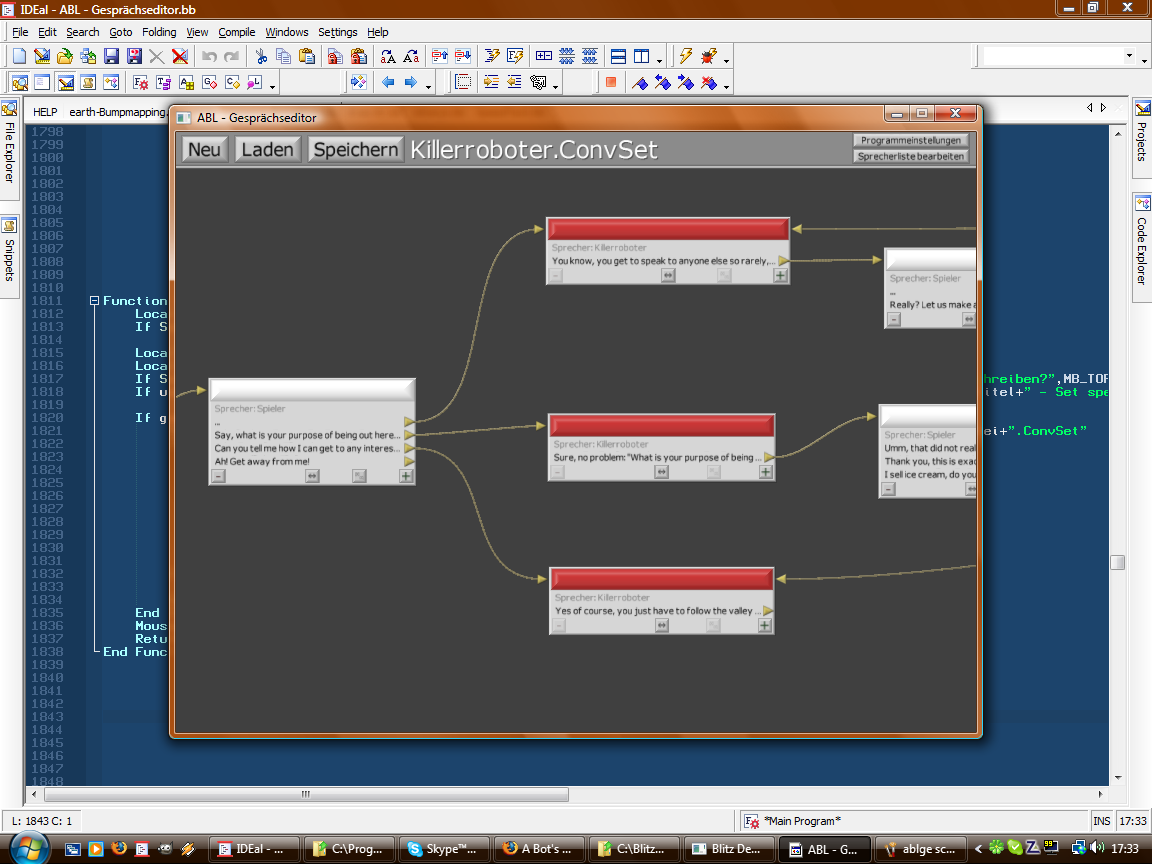Open the Compile menu
1152x864 pixels.
[x=236, y=32]
